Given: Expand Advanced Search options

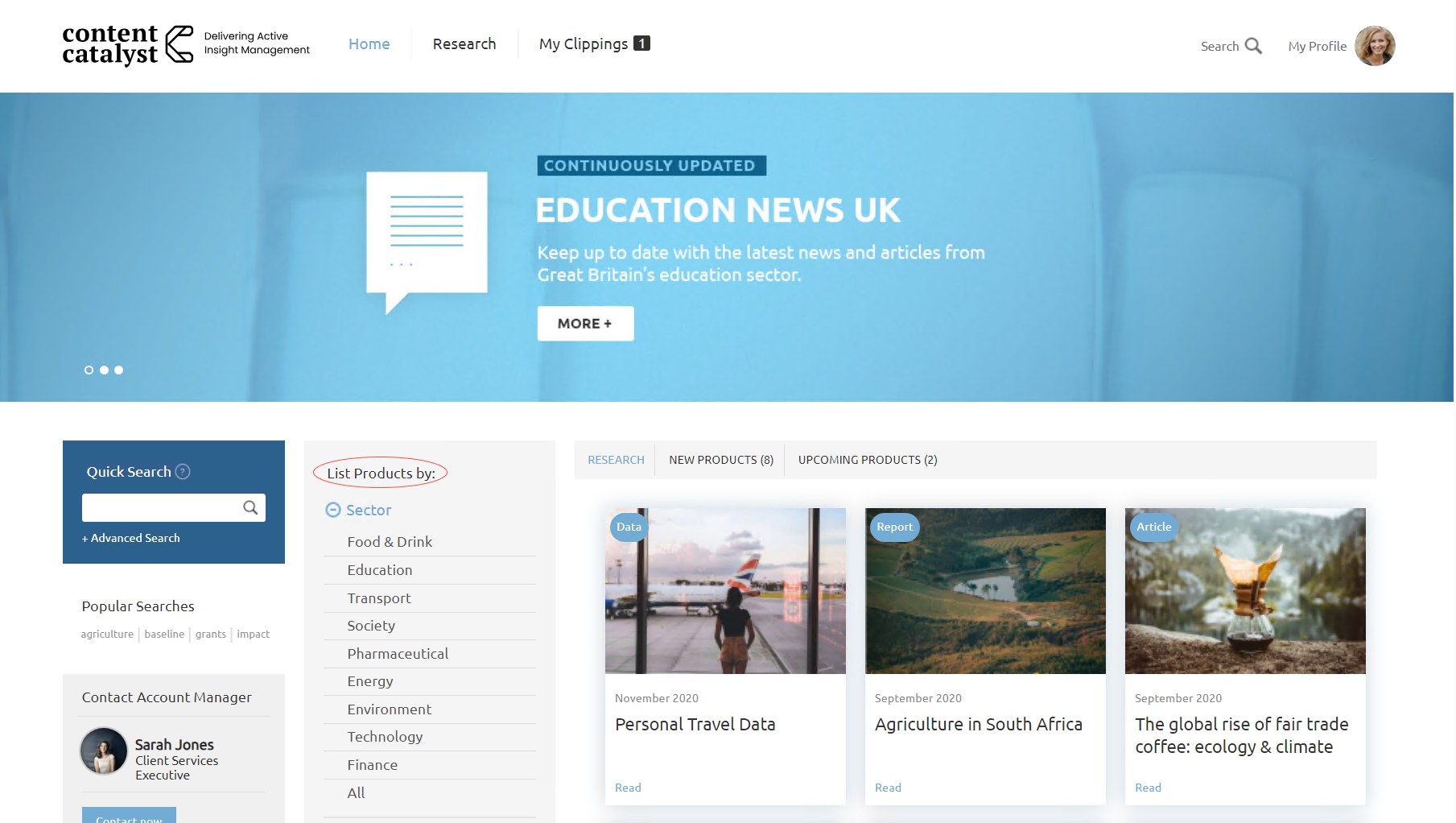Looking at the screenshot, I should coord(131,538).
